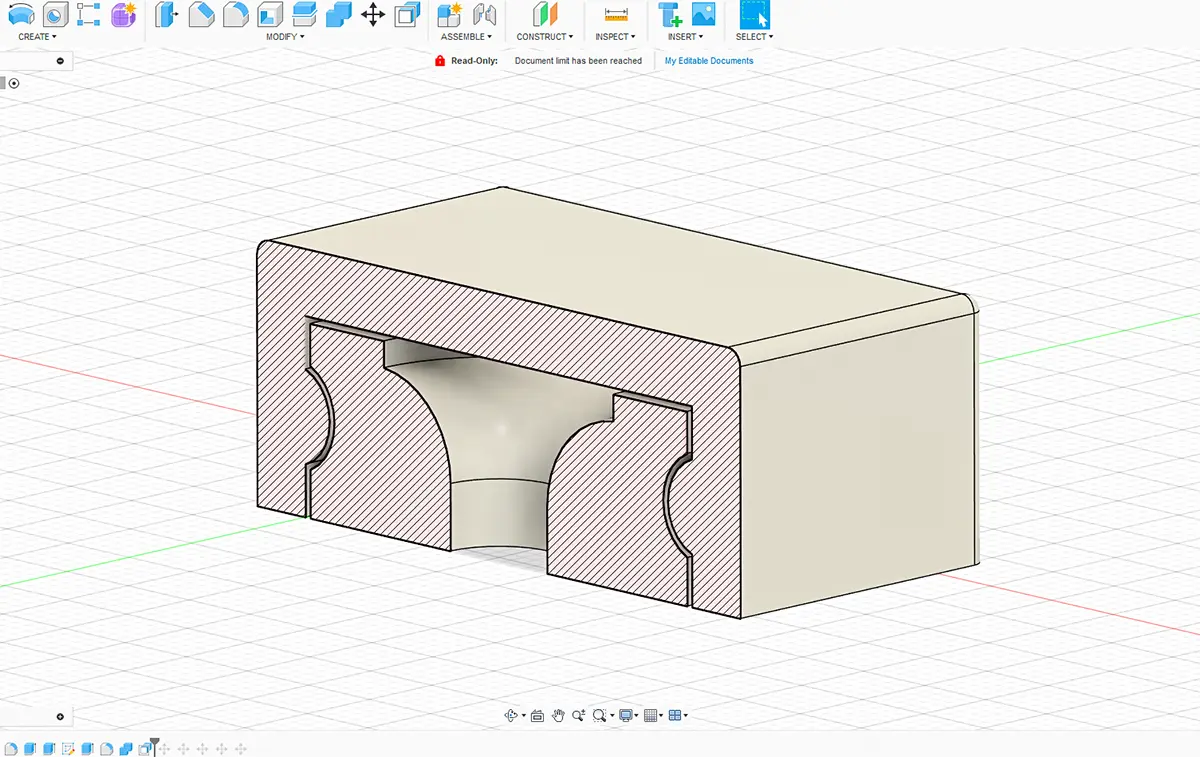Select the Rectangular Pattern tool
Image resolution: width=1200 pixels, height=757 pixels.
[88, 14]
